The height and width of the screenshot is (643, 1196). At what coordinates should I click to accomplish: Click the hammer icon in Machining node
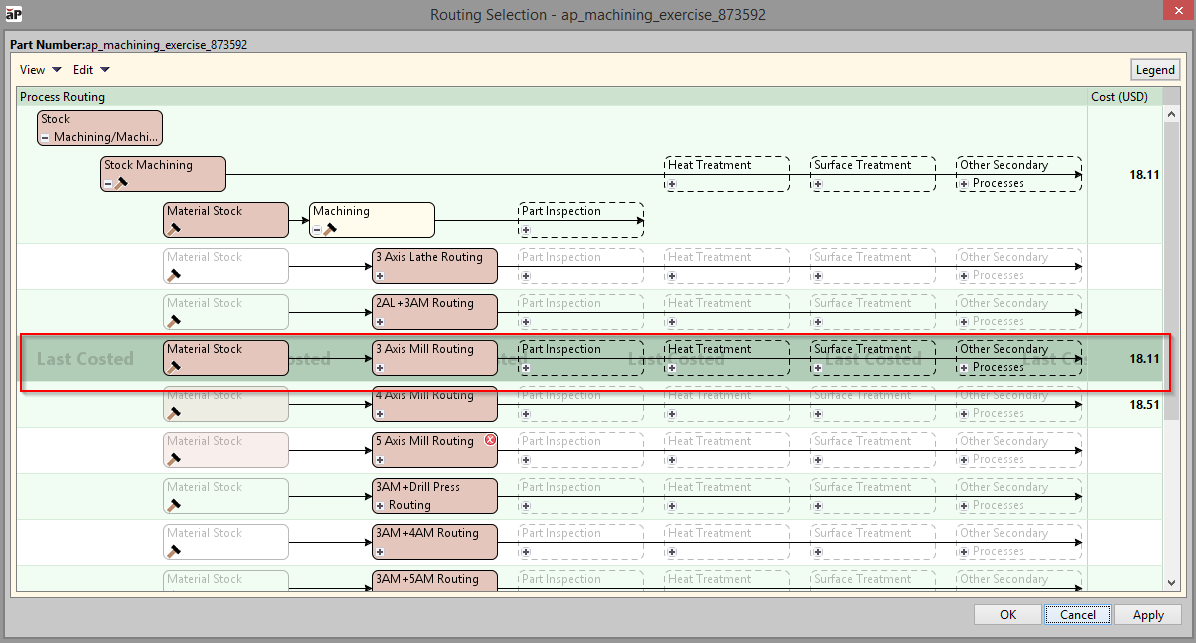click(x=330, y=229)
